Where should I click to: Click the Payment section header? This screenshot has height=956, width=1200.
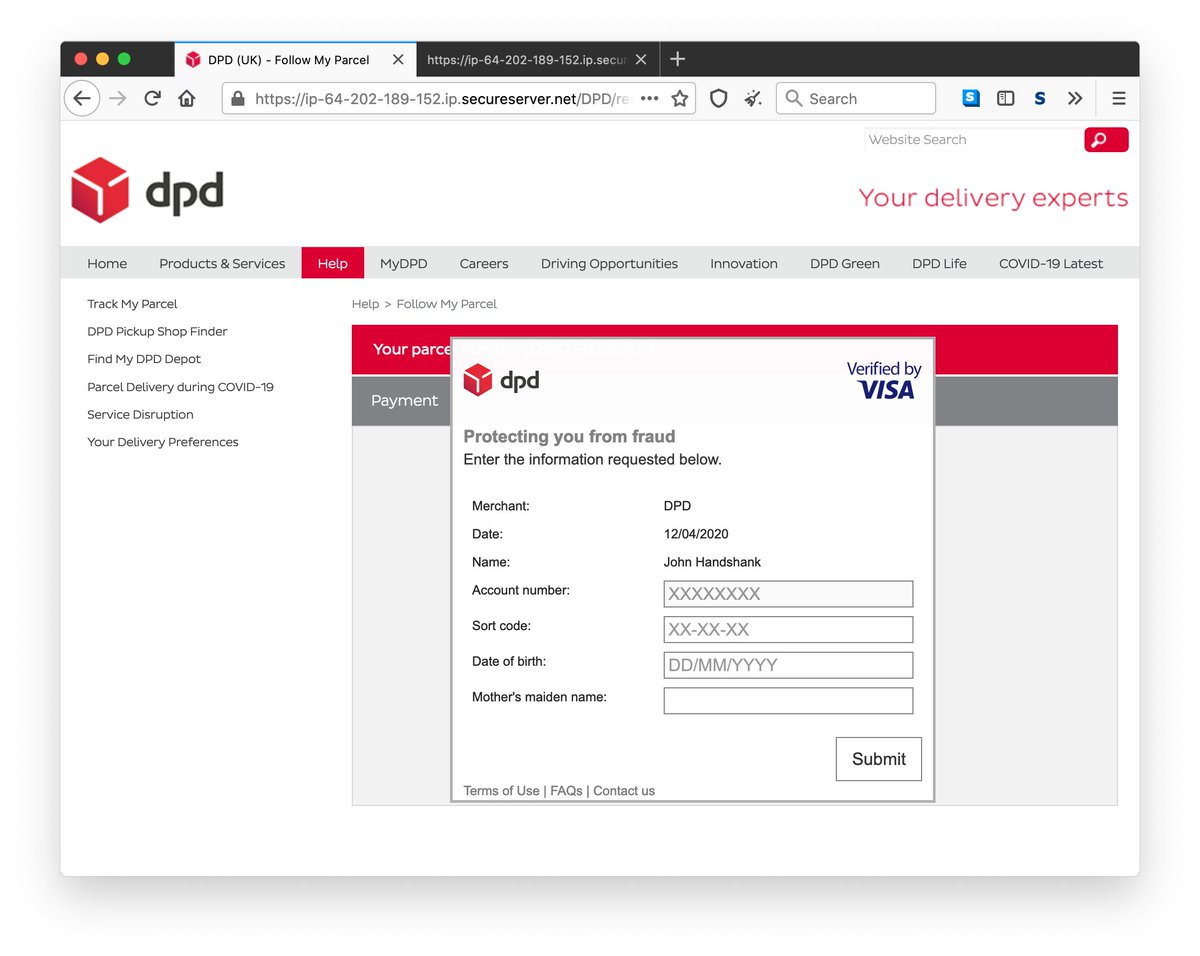[404, 400]
